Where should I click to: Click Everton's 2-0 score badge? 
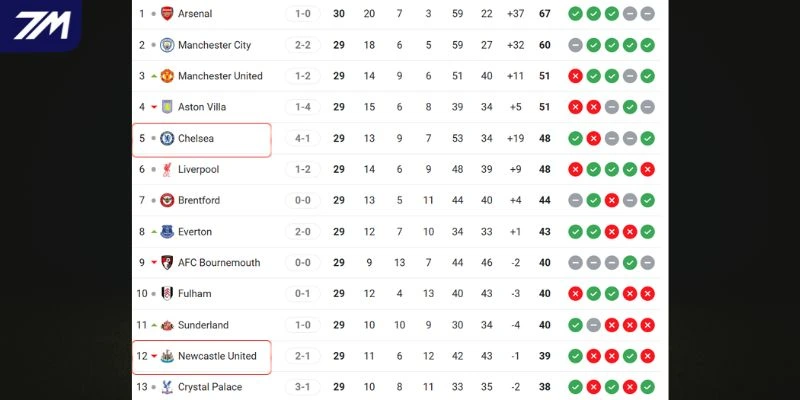(x=302, y=232)
